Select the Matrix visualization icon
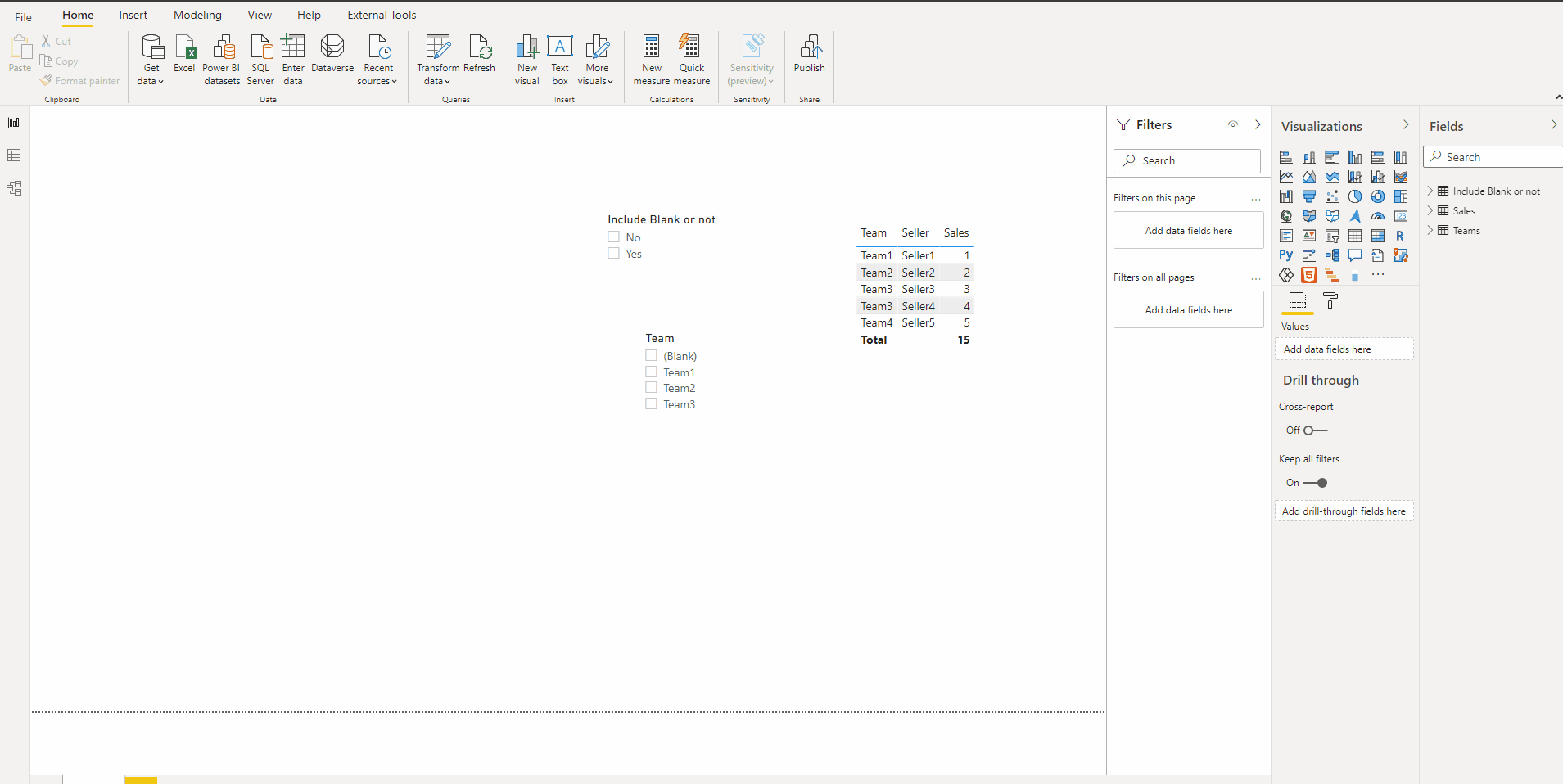This screenshot has width=1563, height=784. [x=1378, y=236]
